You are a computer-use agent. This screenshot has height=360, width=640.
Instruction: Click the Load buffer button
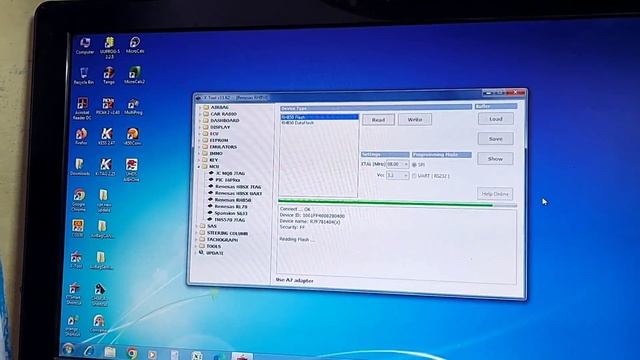496,119
